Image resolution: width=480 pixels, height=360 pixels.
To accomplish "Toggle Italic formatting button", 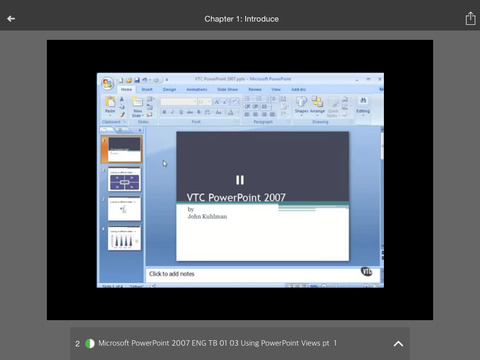I will [x=173, y=112].
